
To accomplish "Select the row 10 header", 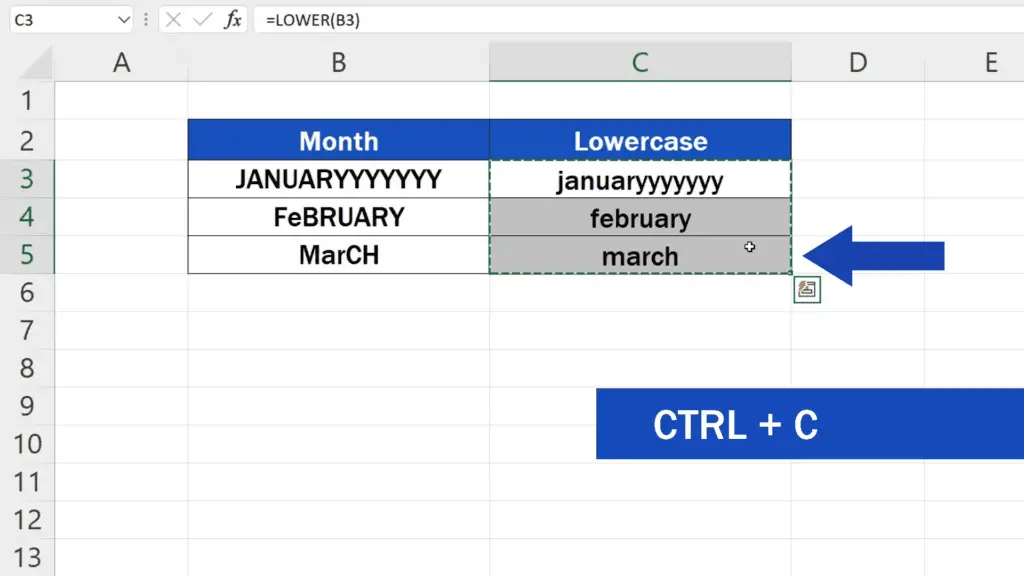I will point(26,444).
